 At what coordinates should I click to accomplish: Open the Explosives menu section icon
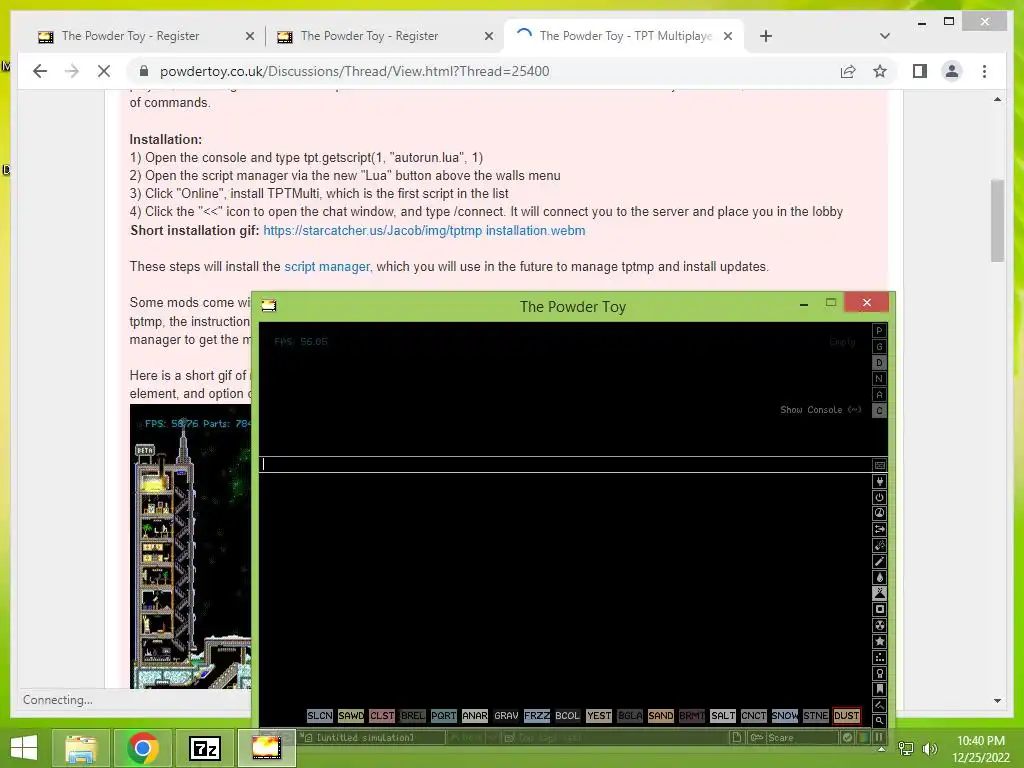tap(880, 545)
